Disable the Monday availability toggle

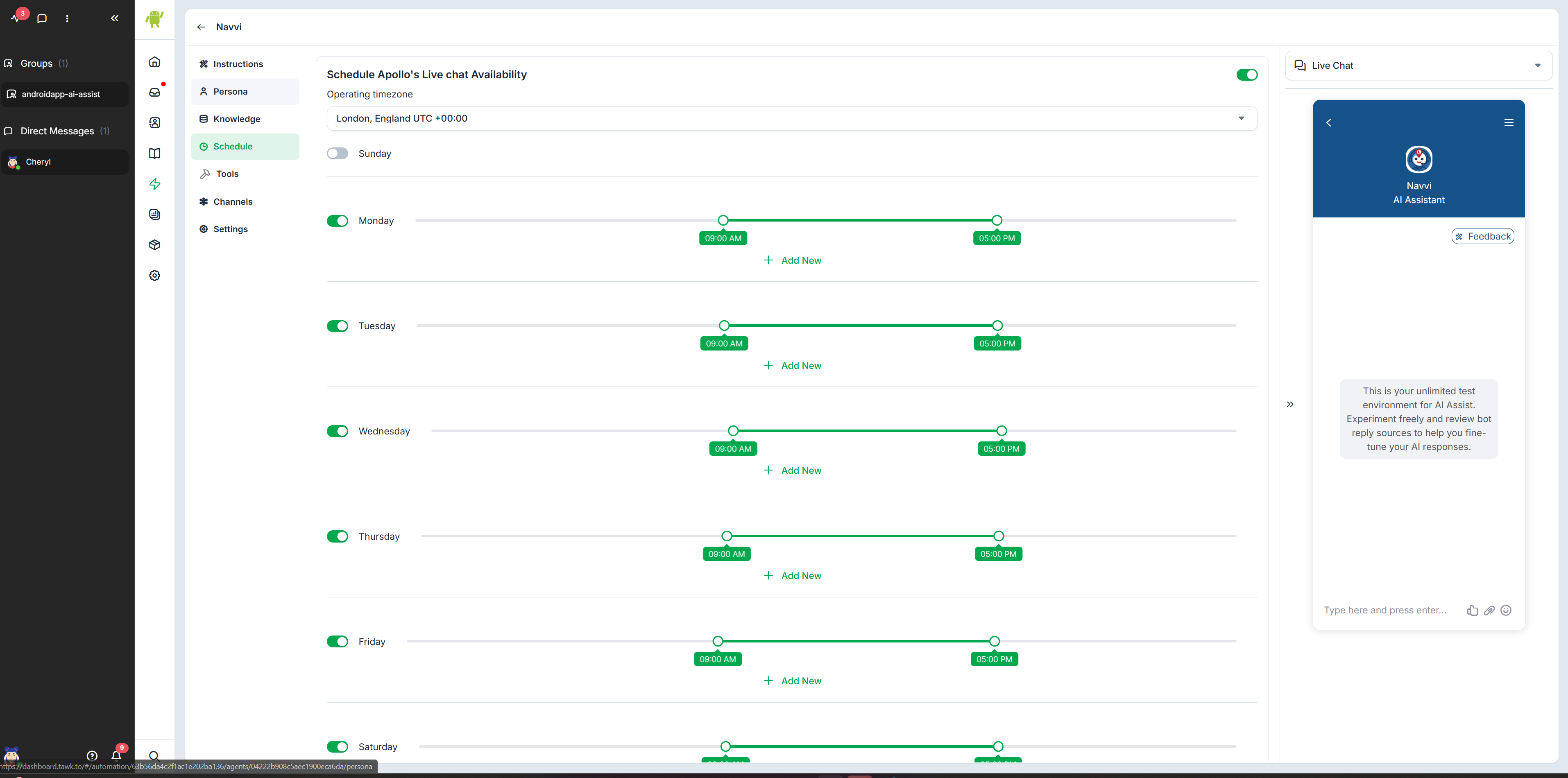(337, 221)
